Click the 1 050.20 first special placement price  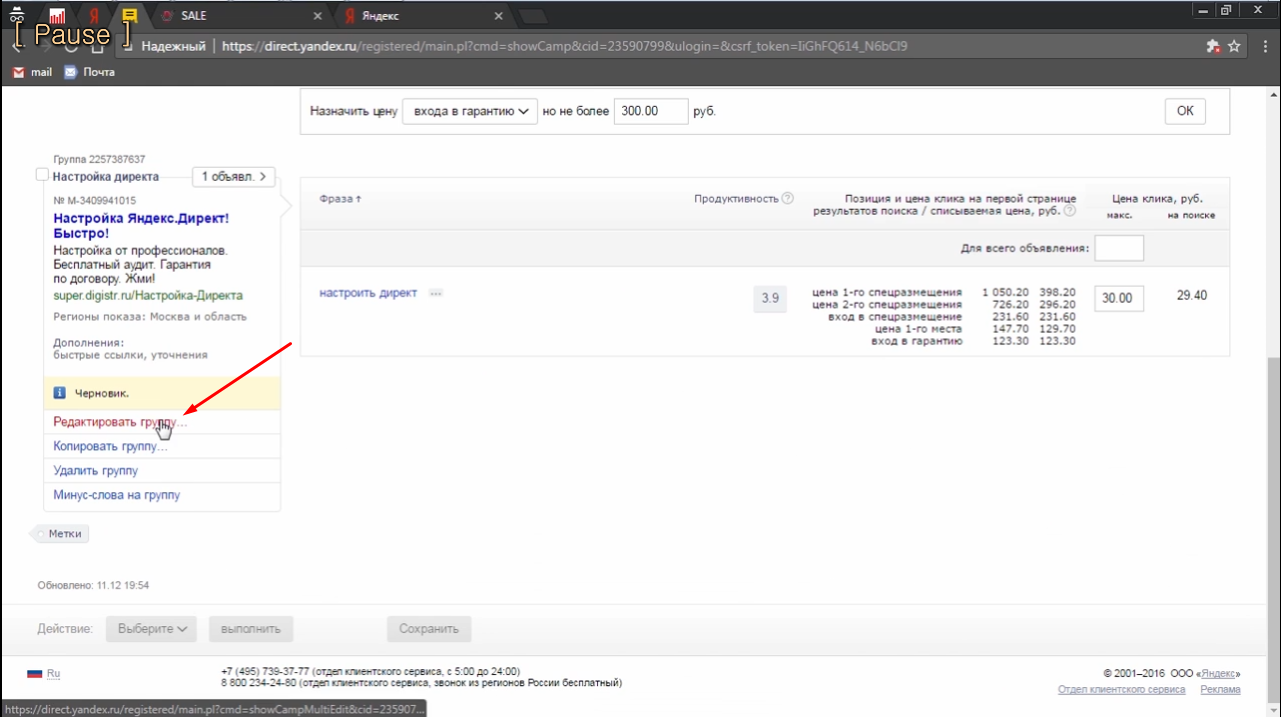click(x=1006, y=292)
